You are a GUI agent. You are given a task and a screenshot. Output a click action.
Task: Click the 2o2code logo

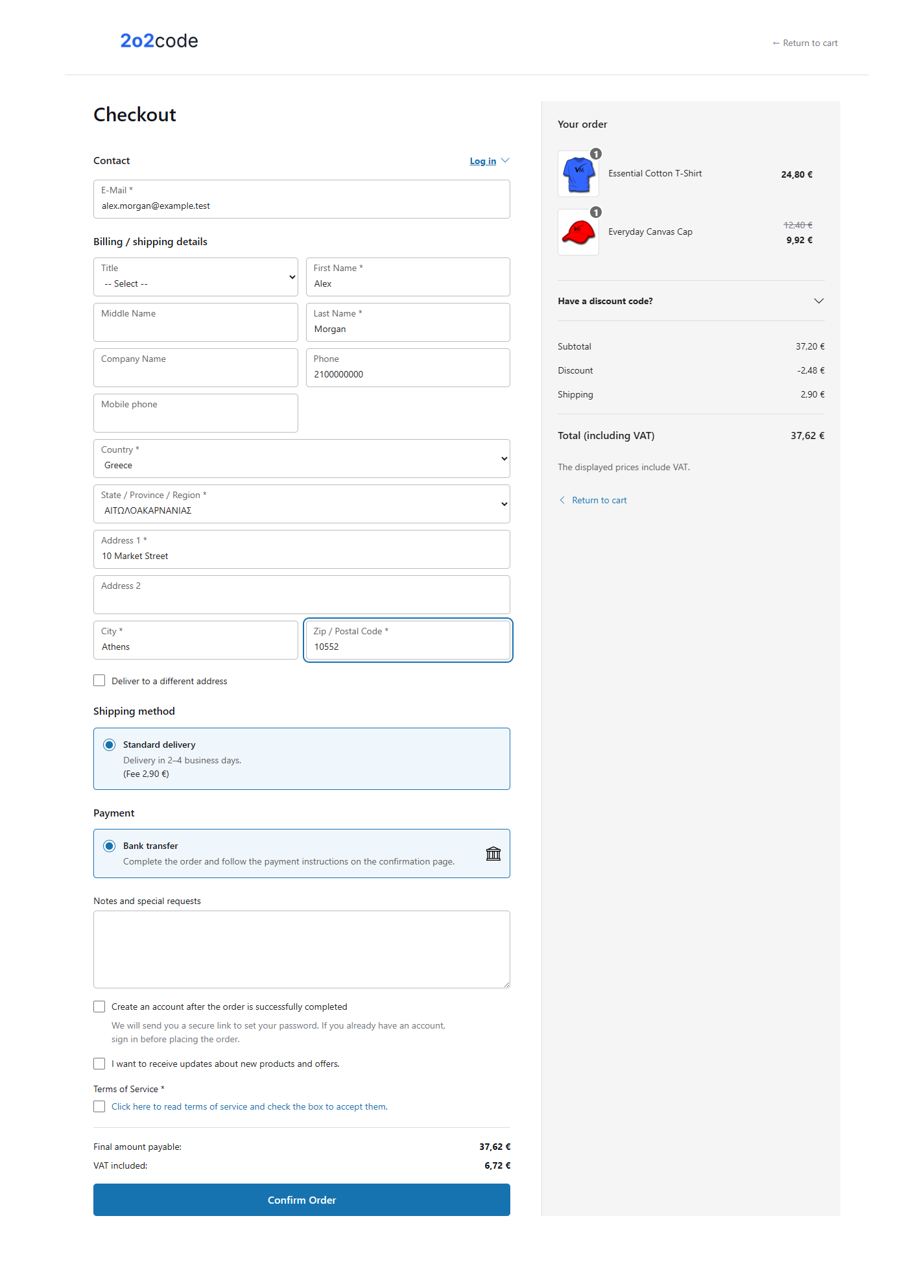click(x=159, y=41)
